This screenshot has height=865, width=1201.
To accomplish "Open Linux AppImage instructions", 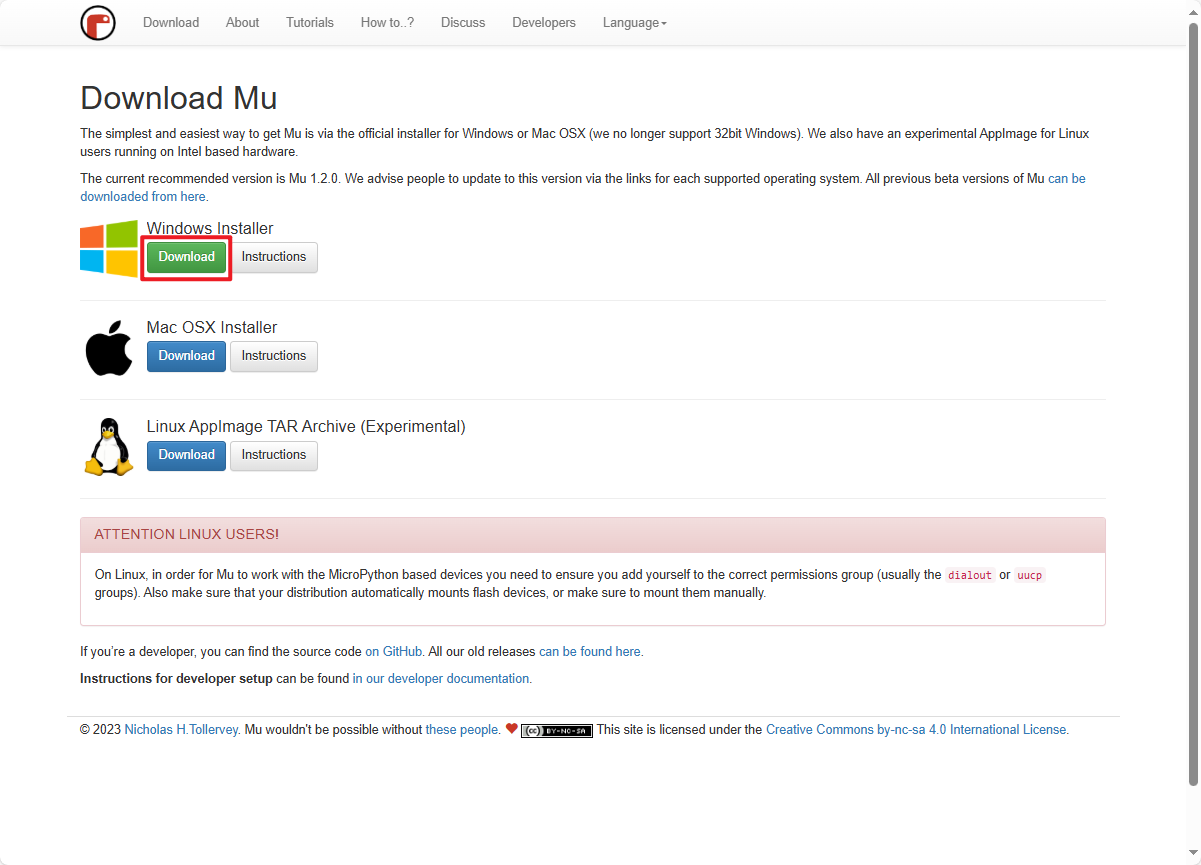I will pos(274,455).
